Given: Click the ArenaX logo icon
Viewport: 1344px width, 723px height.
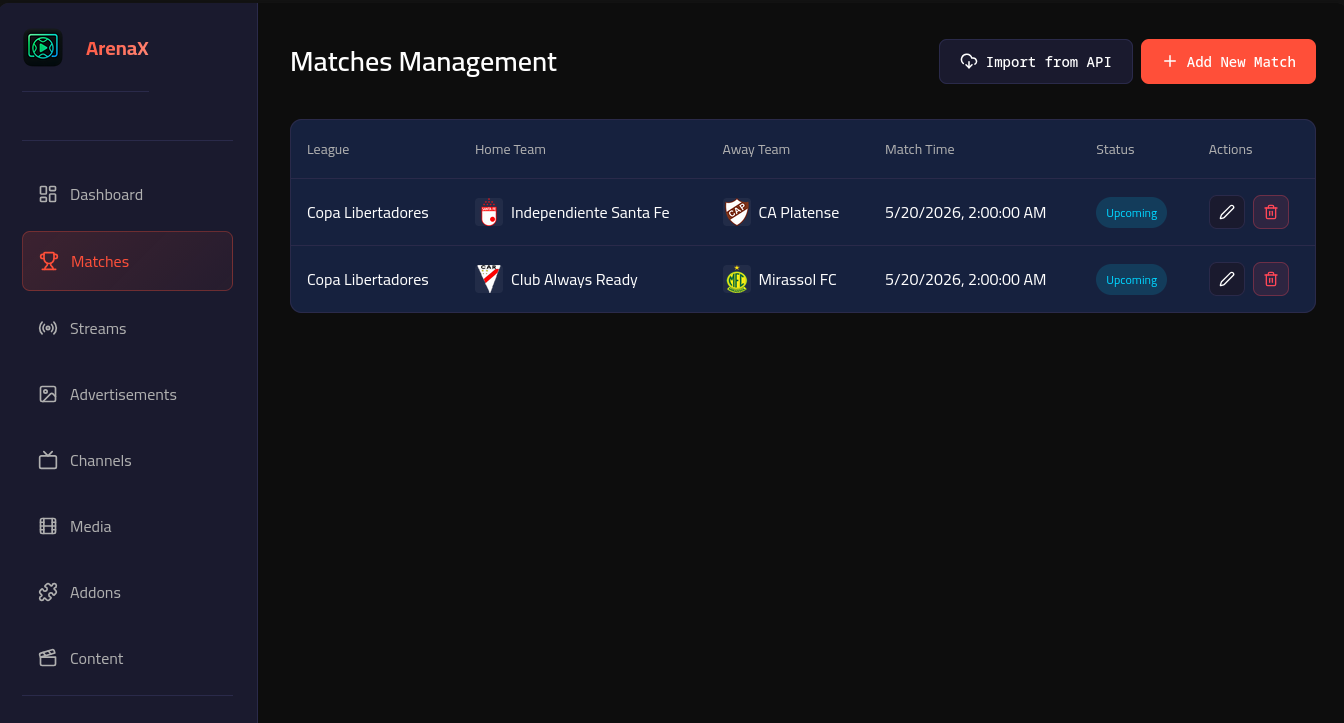Looking at the screenshot, I should coord(43,47).
